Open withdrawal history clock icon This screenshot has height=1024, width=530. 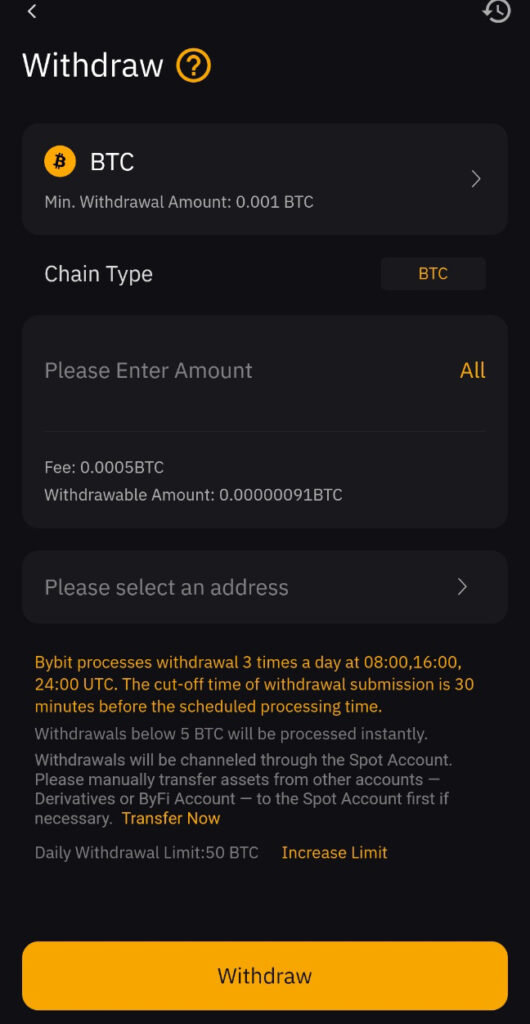click(496, 11)
